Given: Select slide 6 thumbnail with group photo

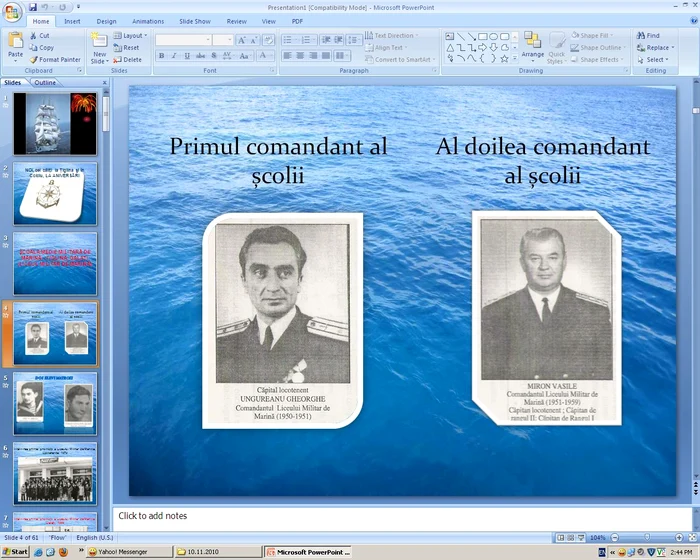Looking at the screenshot, I should 55,474.
